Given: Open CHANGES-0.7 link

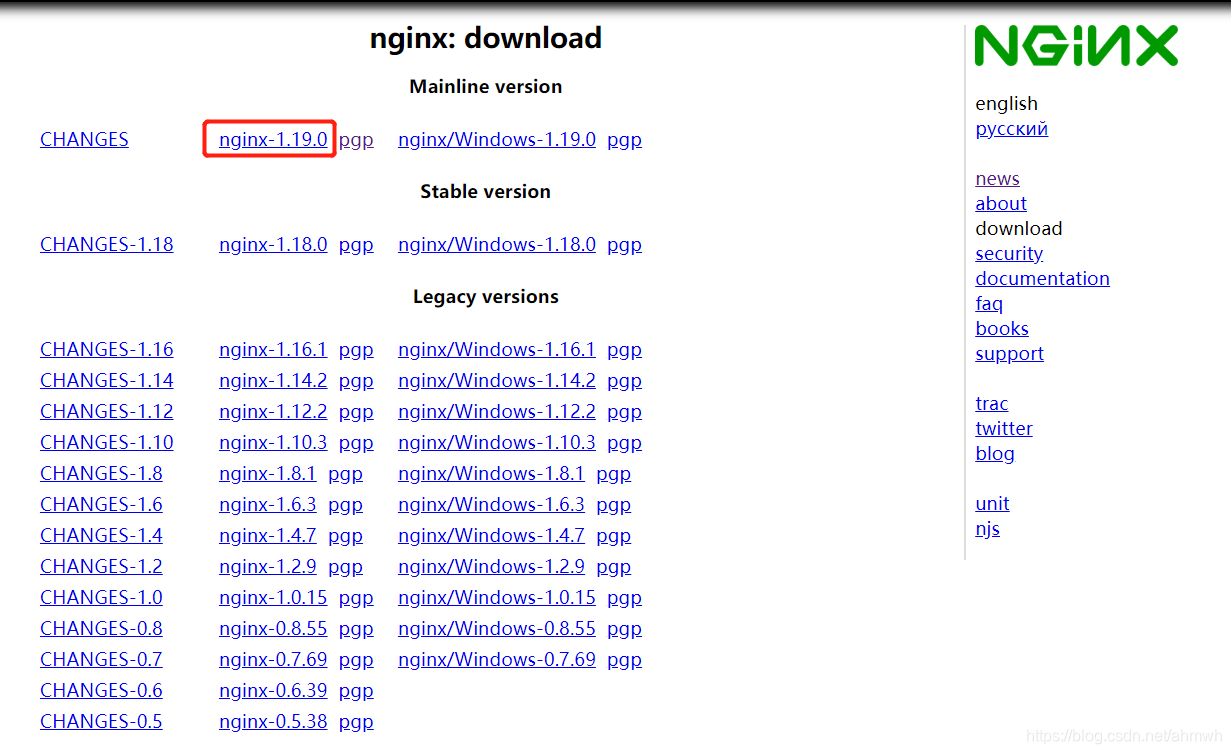Looking at the screenshot, I should [101, 660].
